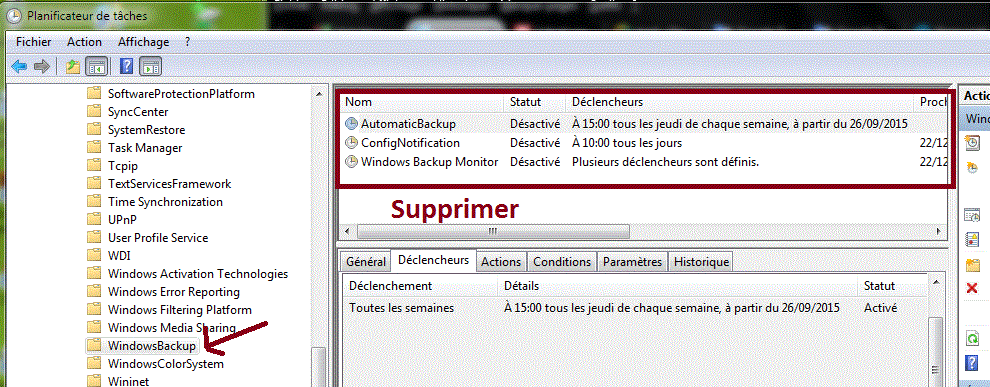Select the Wininet folder

pos(128,381)
